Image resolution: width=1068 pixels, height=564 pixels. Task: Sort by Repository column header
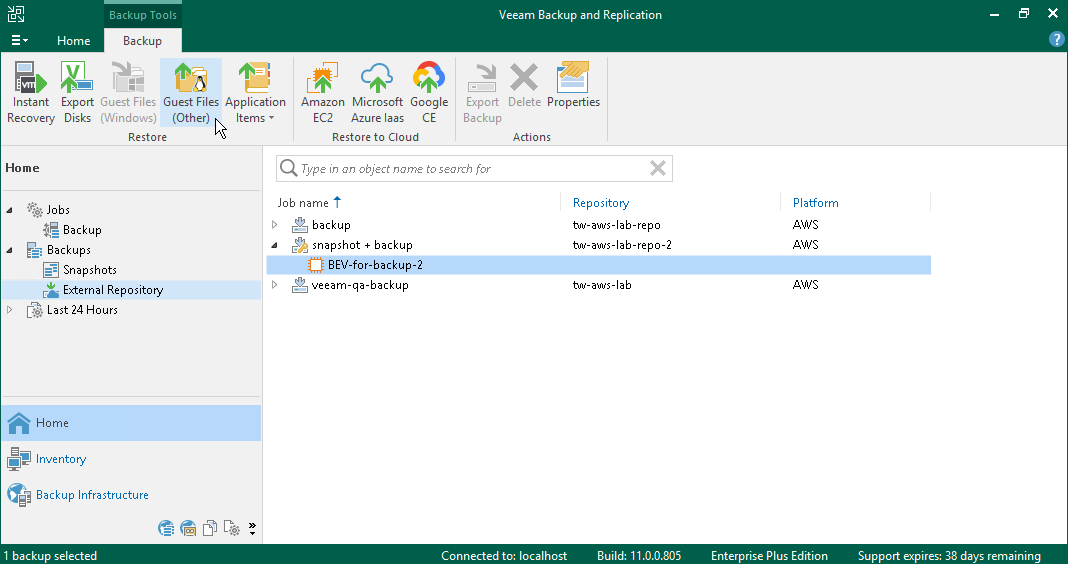[601, 202]
